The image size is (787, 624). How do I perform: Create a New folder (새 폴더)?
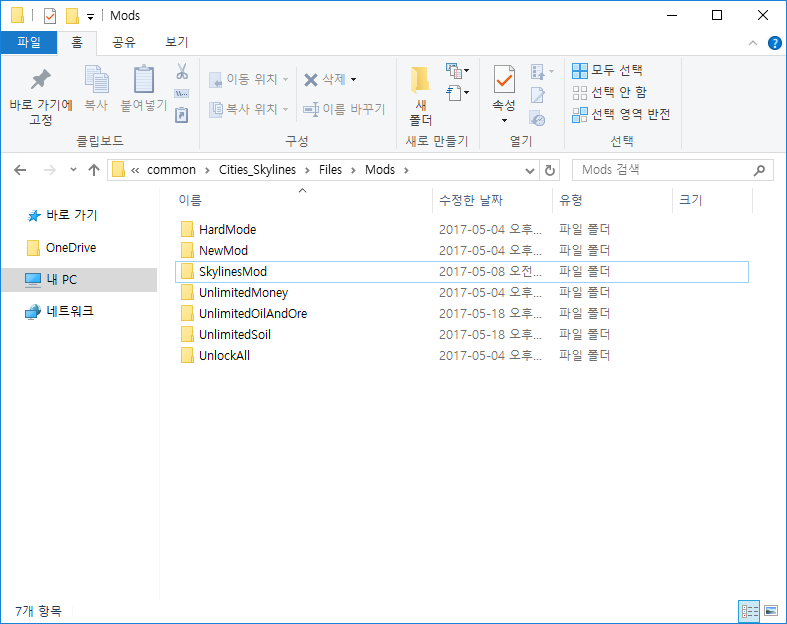pos(421,96)
